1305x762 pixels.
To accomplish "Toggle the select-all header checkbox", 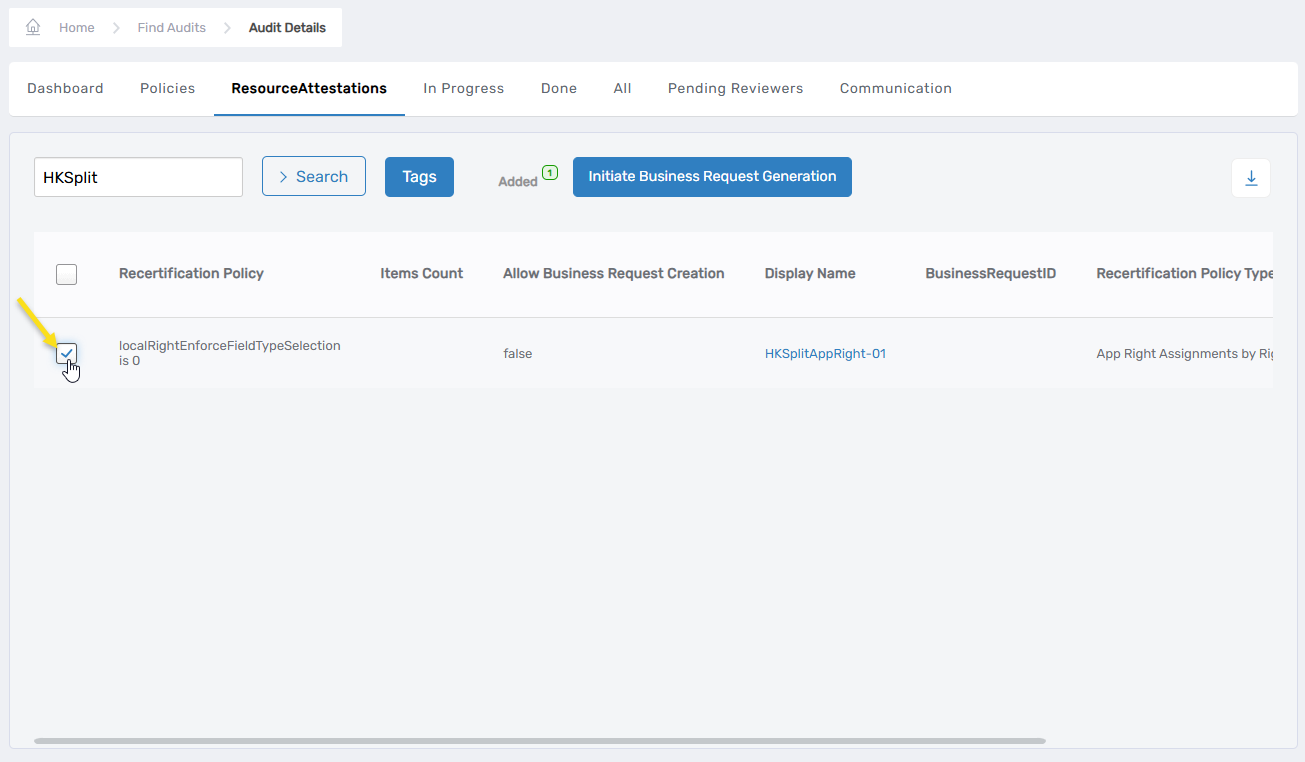I will (x=66, y=274).
